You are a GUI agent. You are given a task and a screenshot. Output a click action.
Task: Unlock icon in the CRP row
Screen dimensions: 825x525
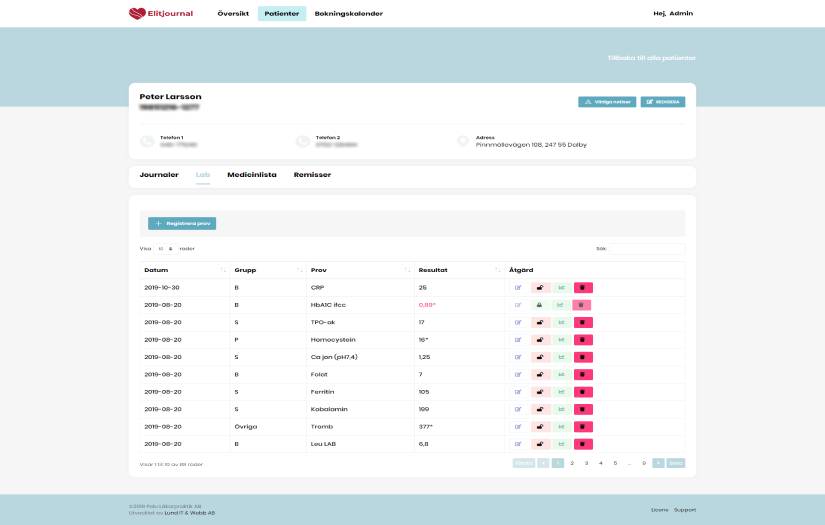pos(540,288)
